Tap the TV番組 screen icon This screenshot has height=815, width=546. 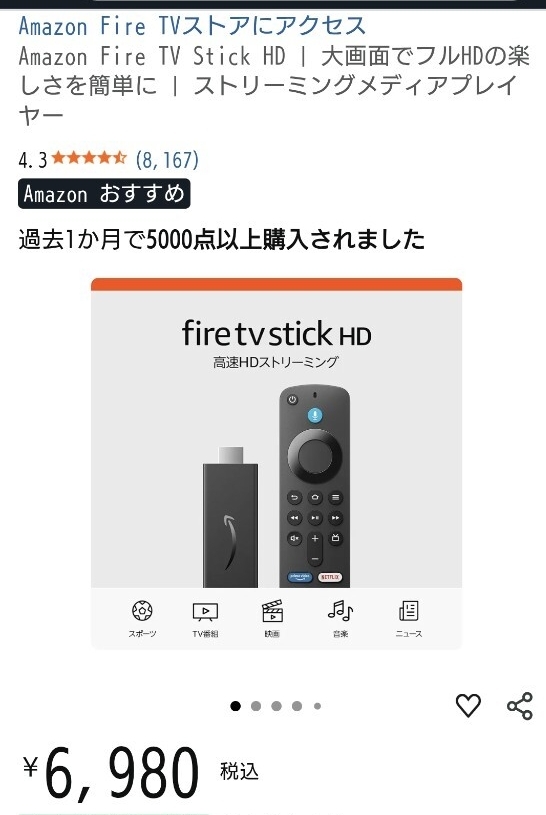(x=205, y=612)
